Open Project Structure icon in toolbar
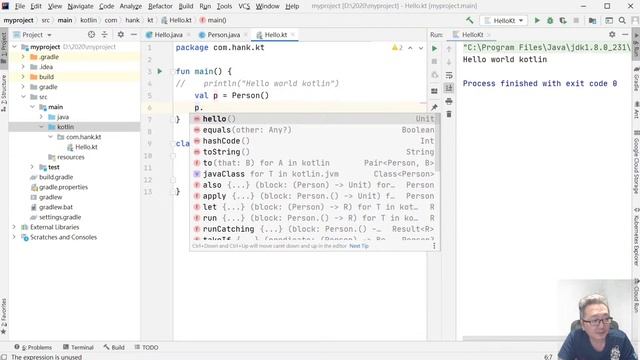640x360 pixels. (592, 20)
